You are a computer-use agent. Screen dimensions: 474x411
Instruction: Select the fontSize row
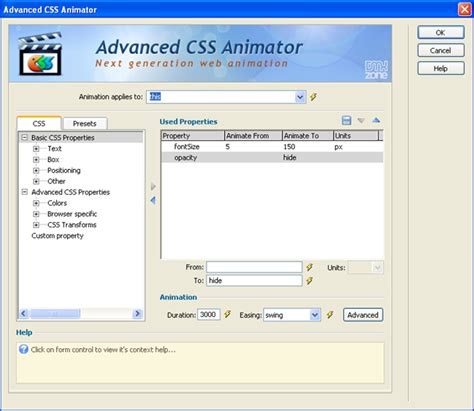[x=272, y=147]
